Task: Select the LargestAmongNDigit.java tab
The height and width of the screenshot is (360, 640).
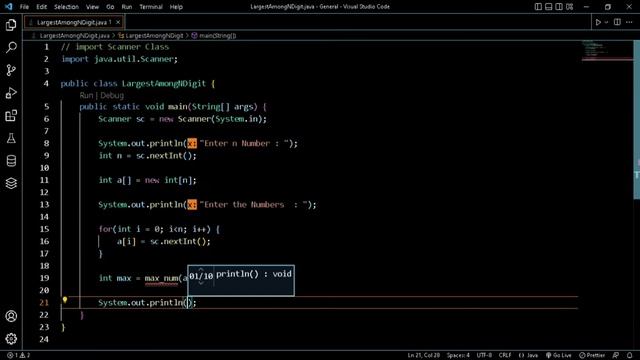Action: click(x=73, y=22)
